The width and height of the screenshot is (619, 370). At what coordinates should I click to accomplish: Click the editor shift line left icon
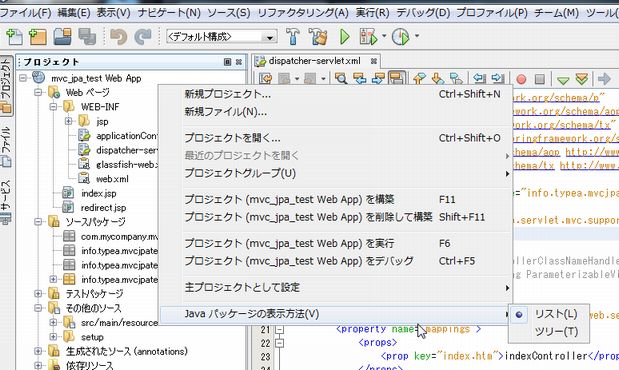point(479,78)
